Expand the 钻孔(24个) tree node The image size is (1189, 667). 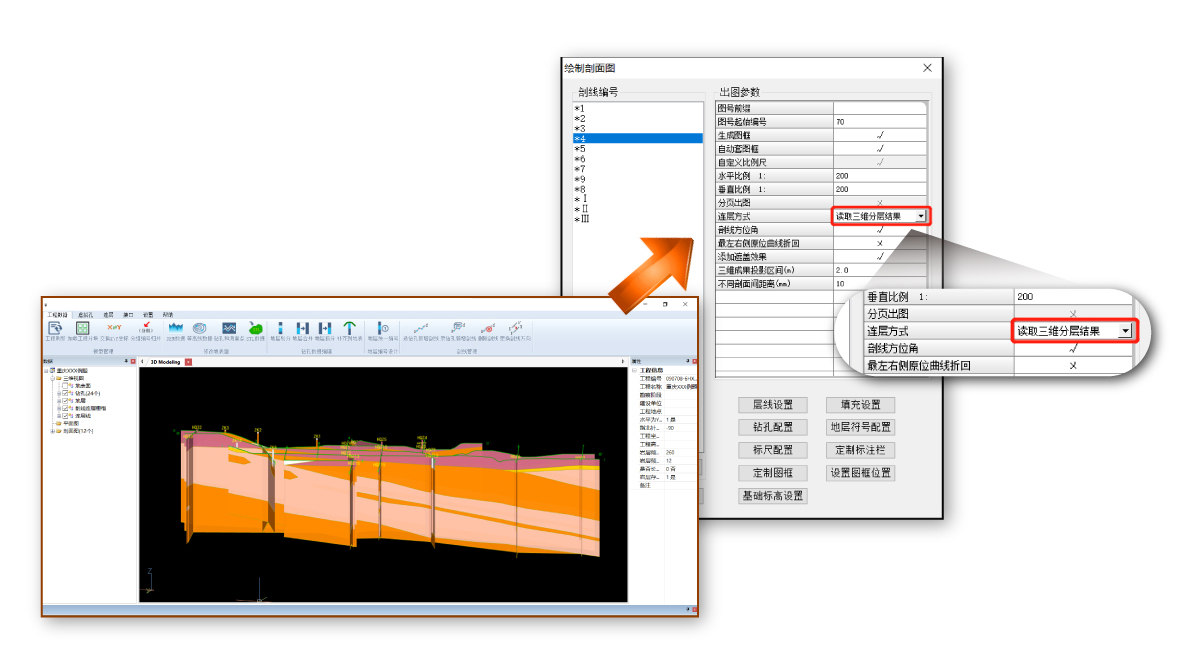pyautogui.click(x=59, y=393)
